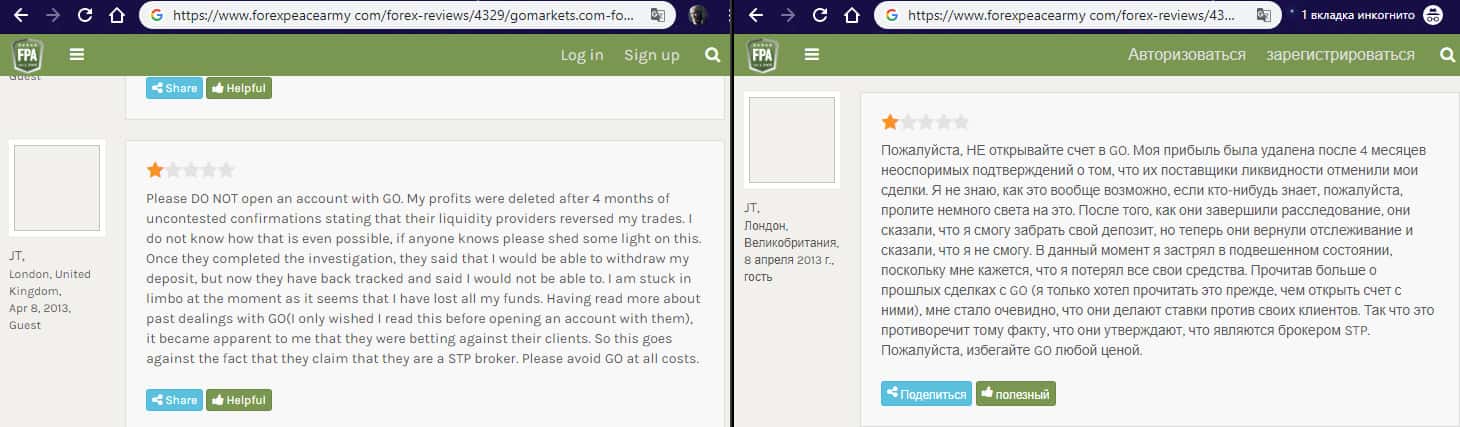
Task: Click the orange star rating in the Russian review
Action: click(x=889, y=122)
